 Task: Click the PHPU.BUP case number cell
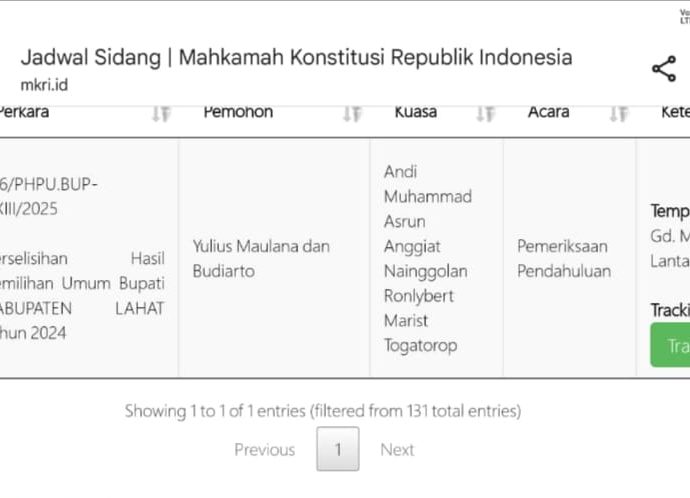50,196
